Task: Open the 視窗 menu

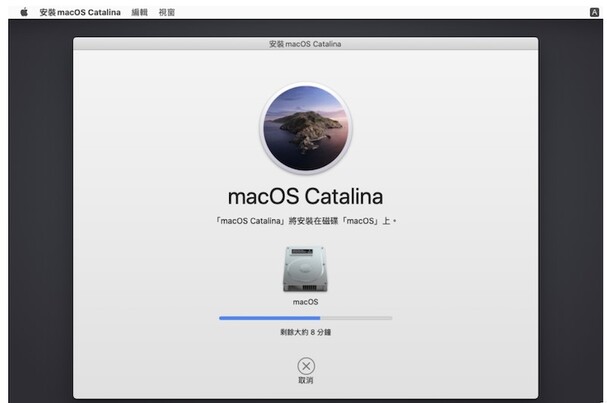Action: pyautogui.click(x=167, y=12)
